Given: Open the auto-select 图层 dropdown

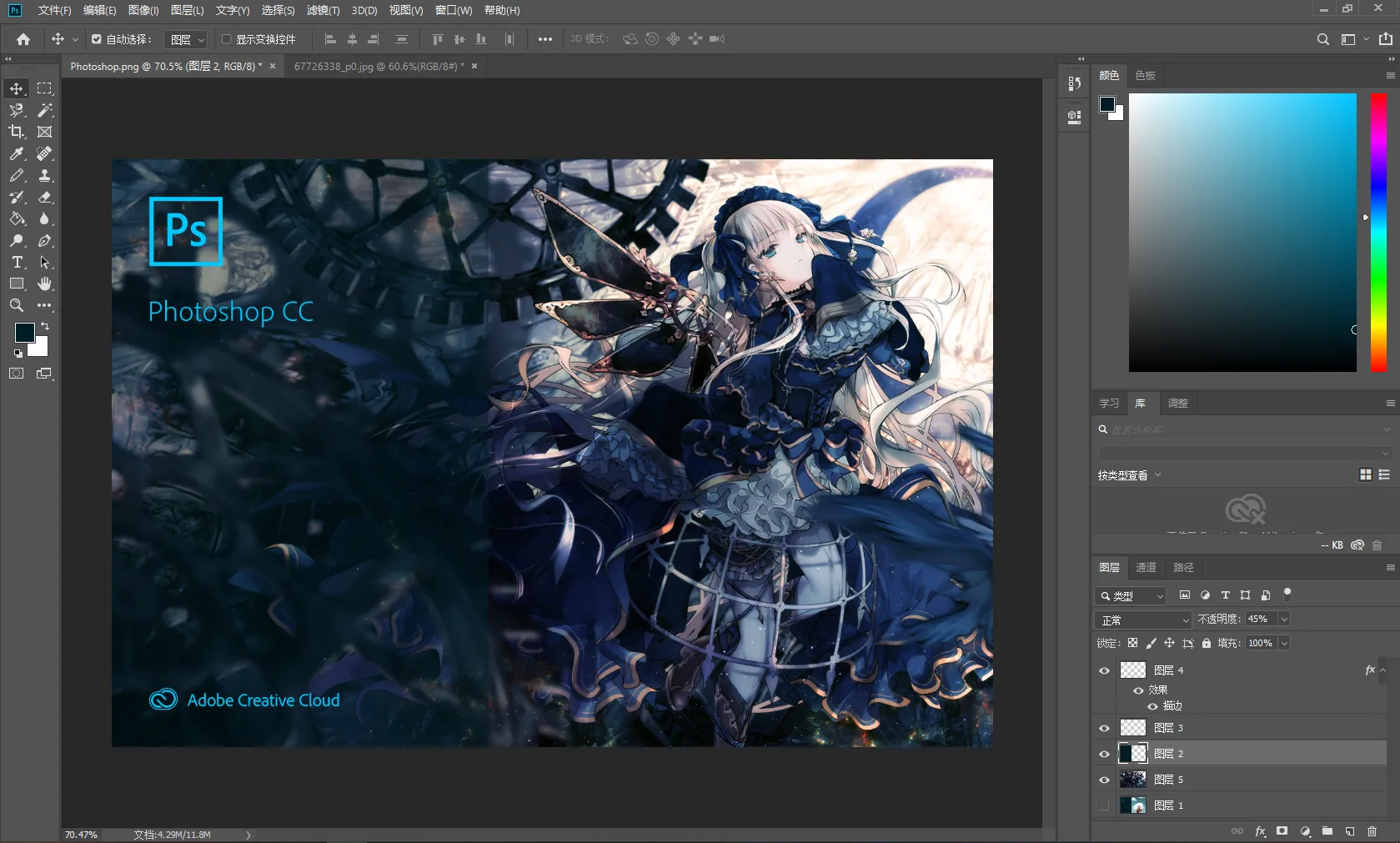Looking at the screenshot, I should pos(186,39).
